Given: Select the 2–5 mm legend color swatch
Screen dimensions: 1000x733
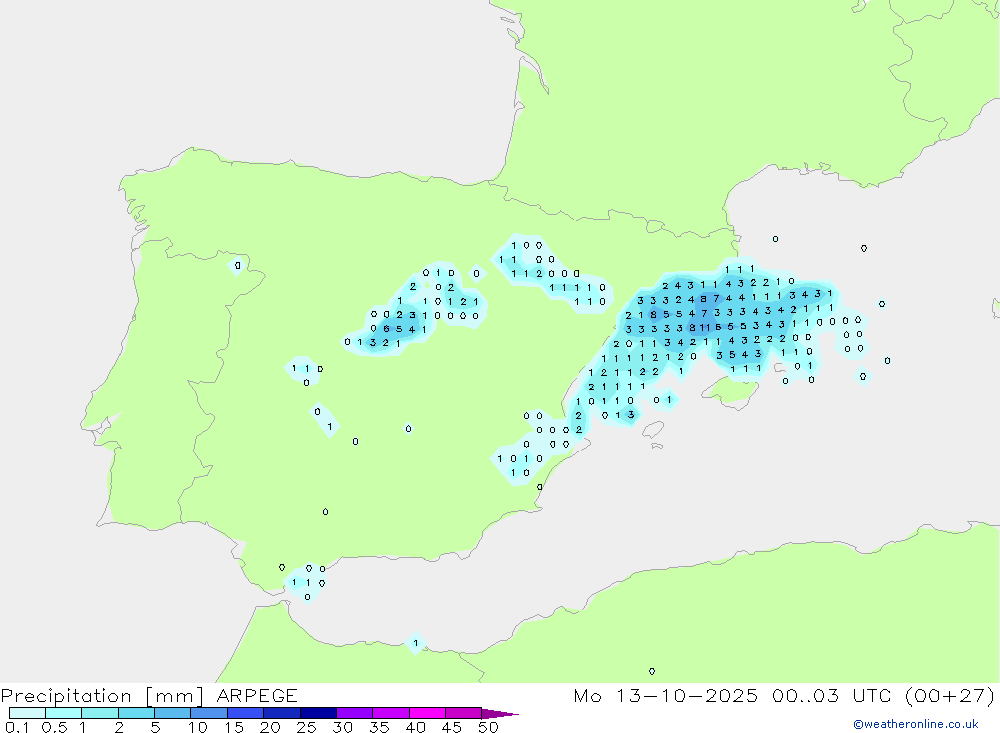Looking at the screenshot, I should coord(136,713).
